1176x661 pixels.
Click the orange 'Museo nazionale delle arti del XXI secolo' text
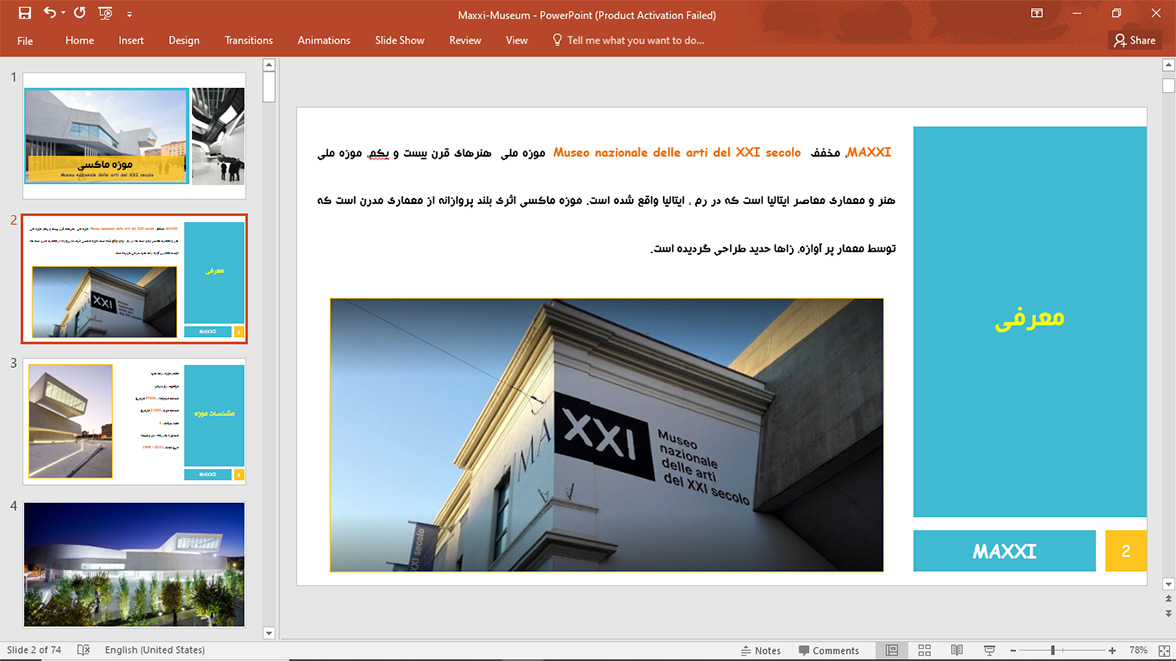point(676,152)
